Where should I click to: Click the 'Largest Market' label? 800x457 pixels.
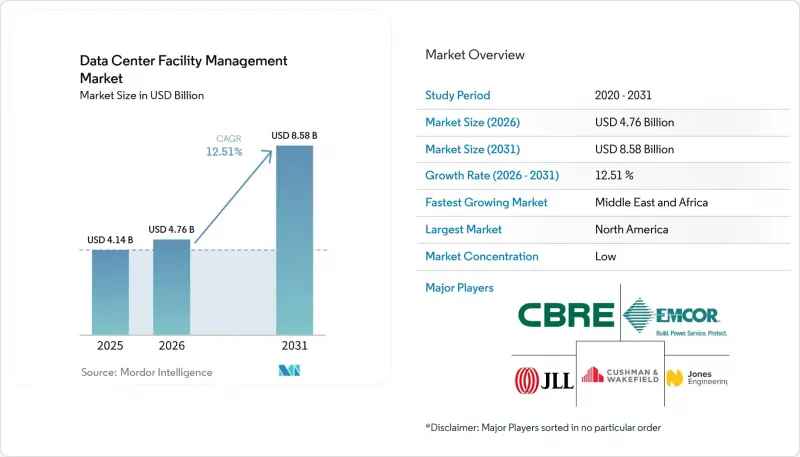tap(463, 230)
